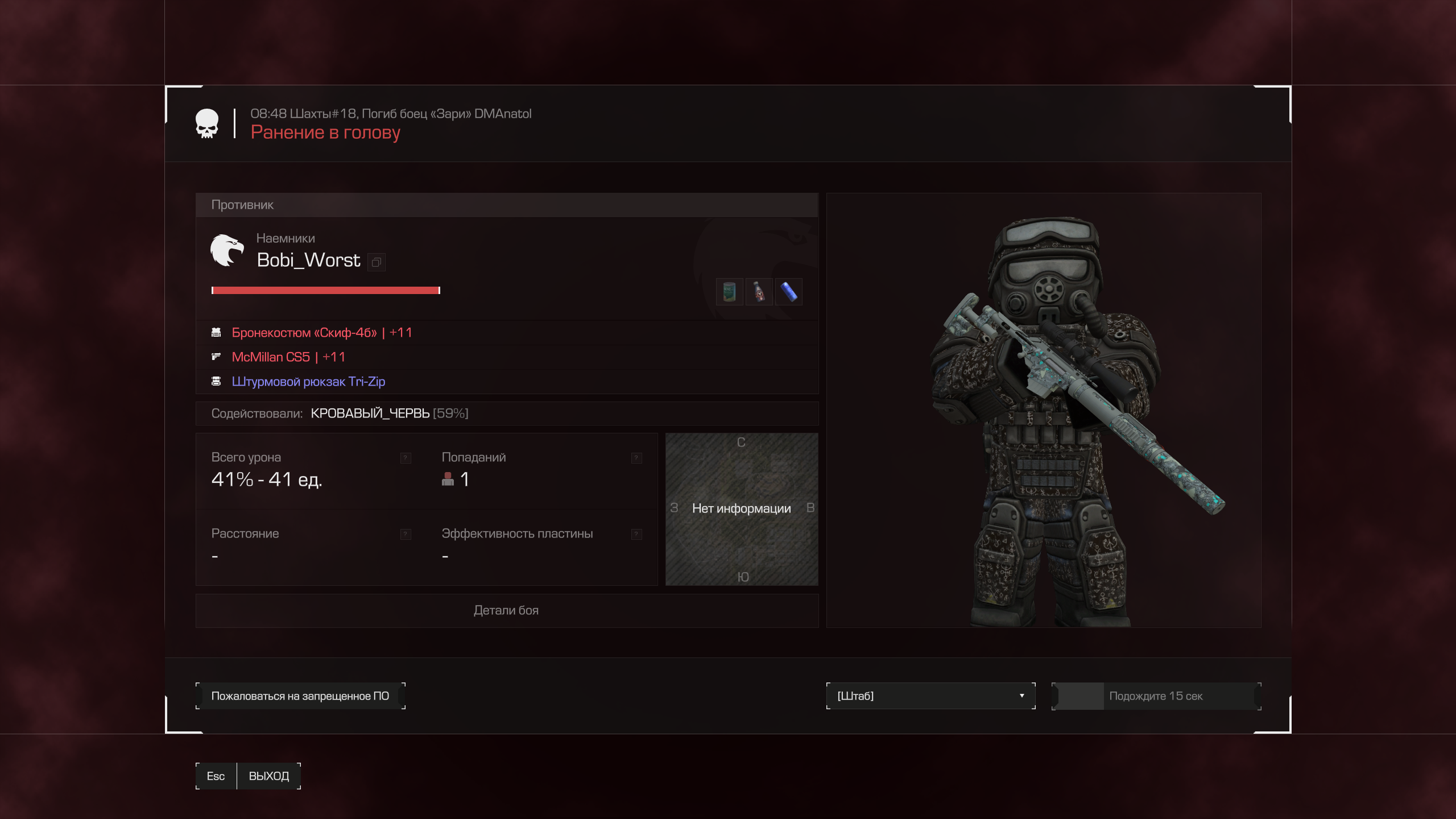The height and width of the screenshot is (819, 1456).
Task: Click the Наемники faction label
Action: pos(286,238)
